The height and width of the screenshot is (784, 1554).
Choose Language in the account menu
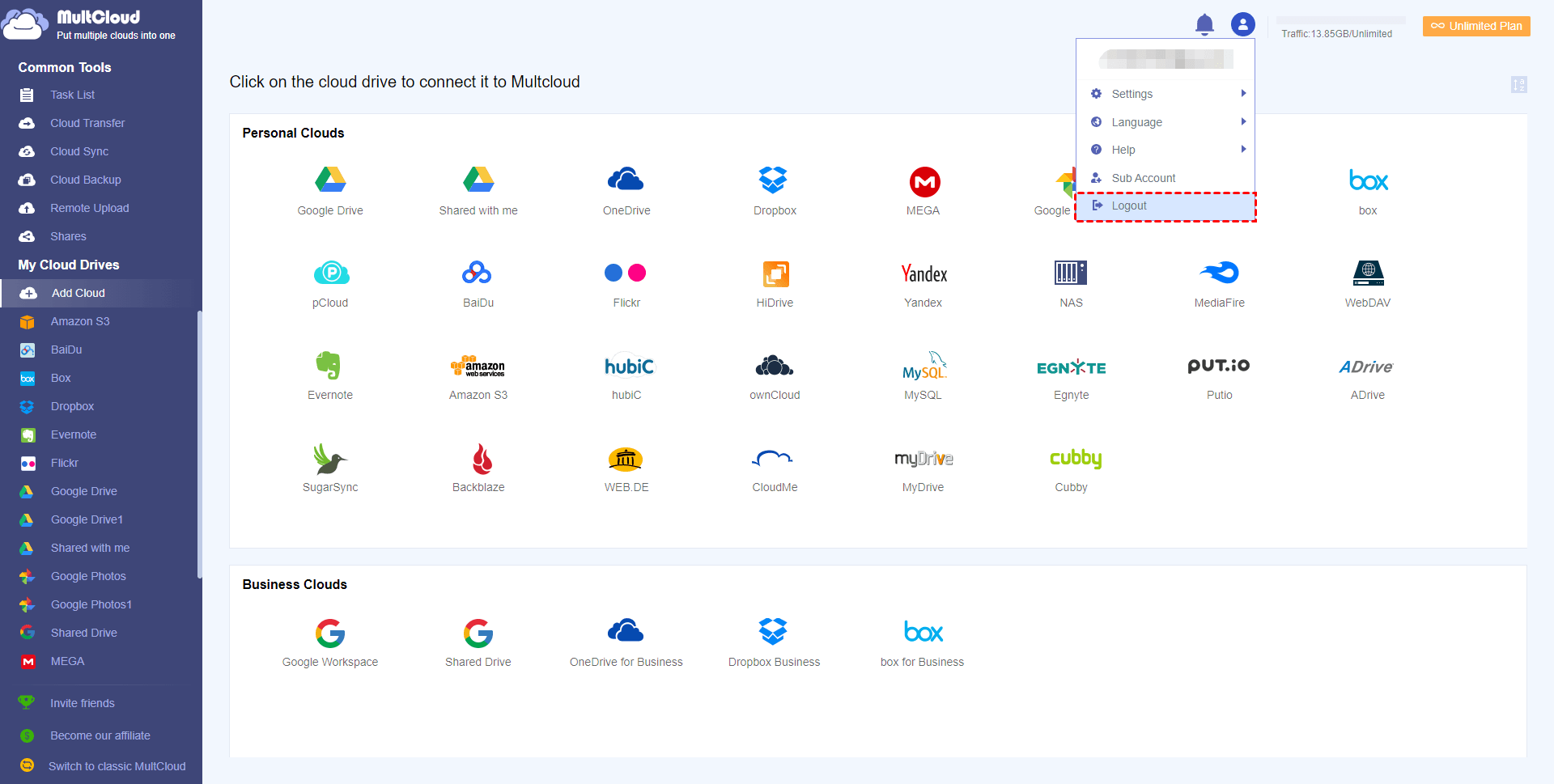(x=1165, y=122)
